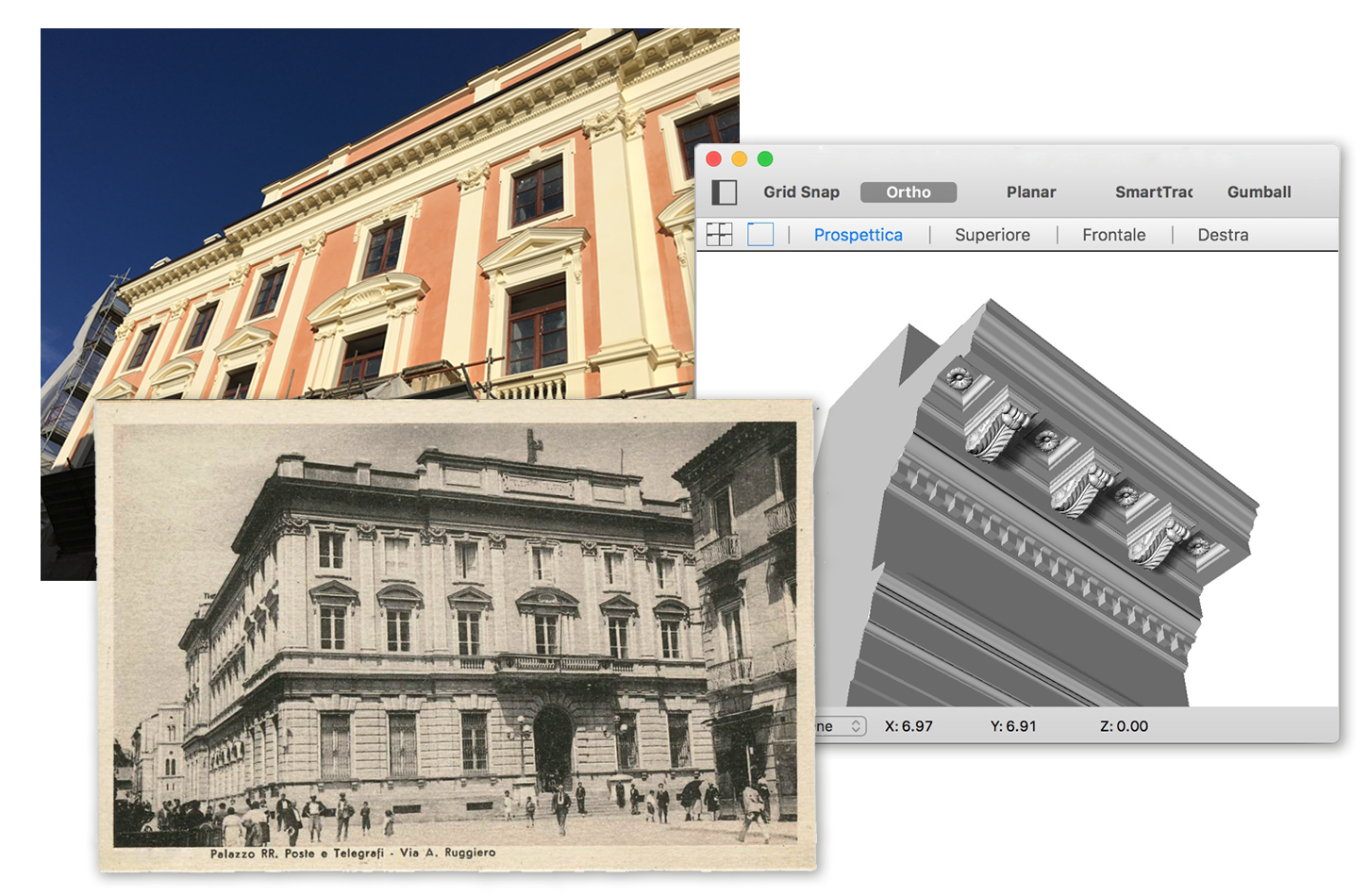Image resolution: width=1368 pixels, height=896 pixels.
Task: Click the red close window button
Action: tap(714, 159)
